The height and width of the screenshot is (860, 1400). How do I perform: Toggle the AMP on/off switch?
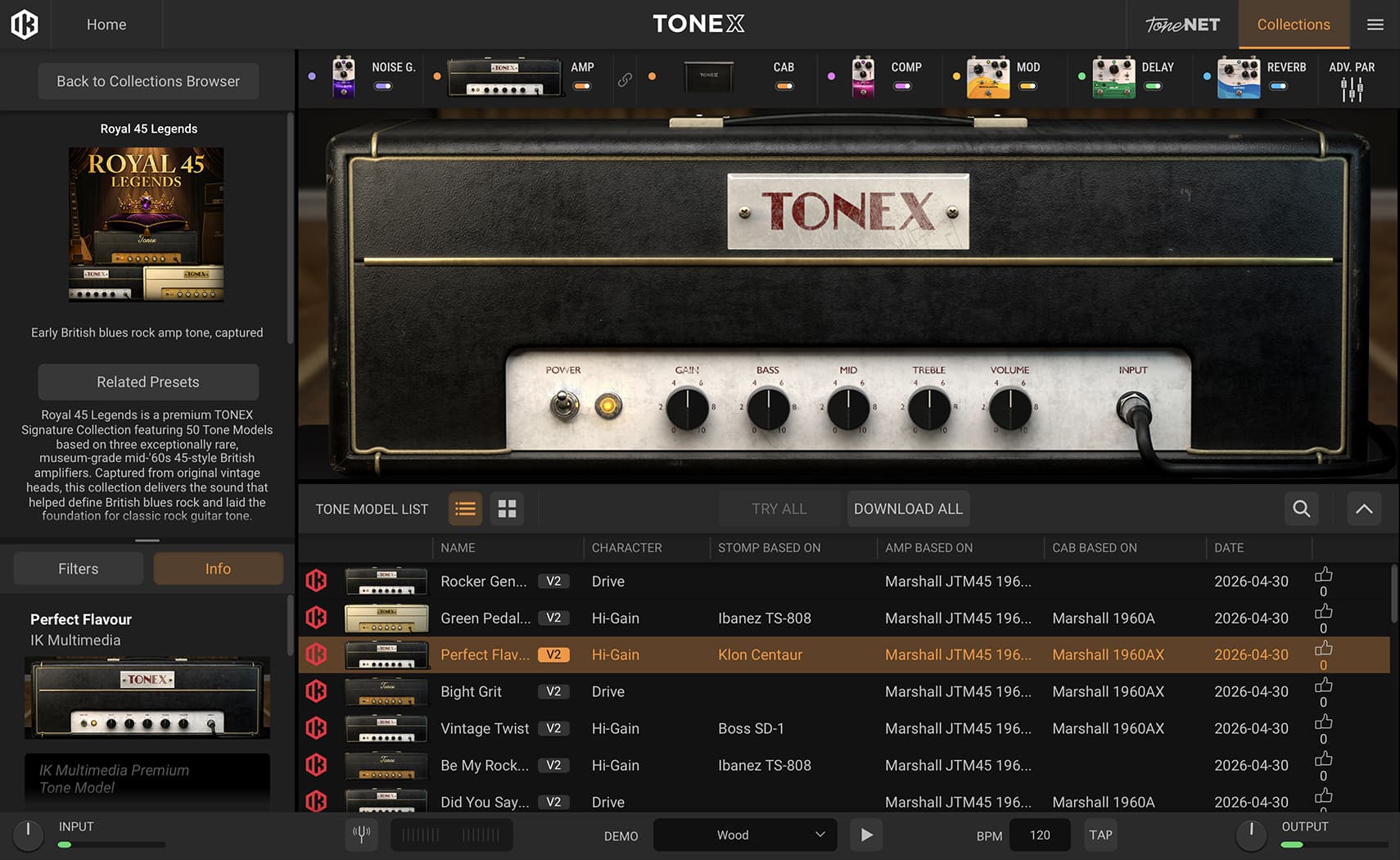pos(581,86)
